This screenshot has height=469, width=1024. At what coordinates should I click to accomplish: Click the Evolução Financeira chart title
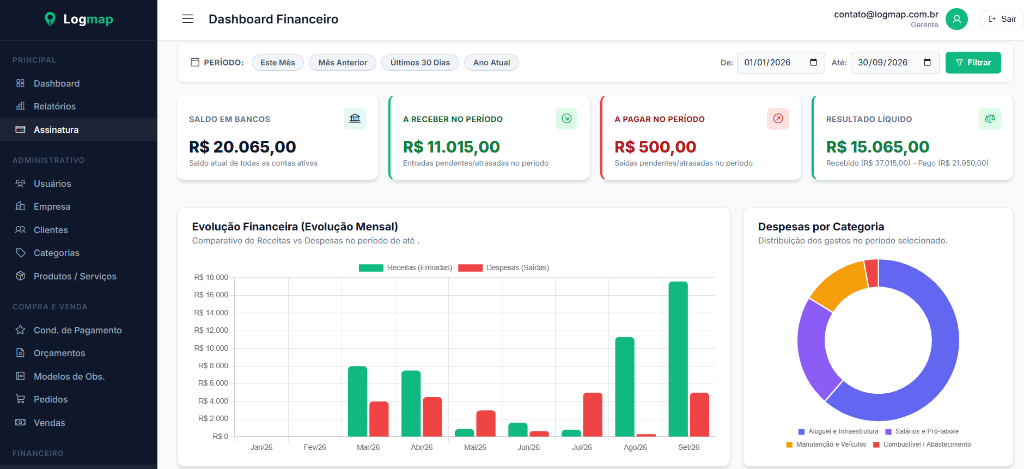click(x=295, y=227)
